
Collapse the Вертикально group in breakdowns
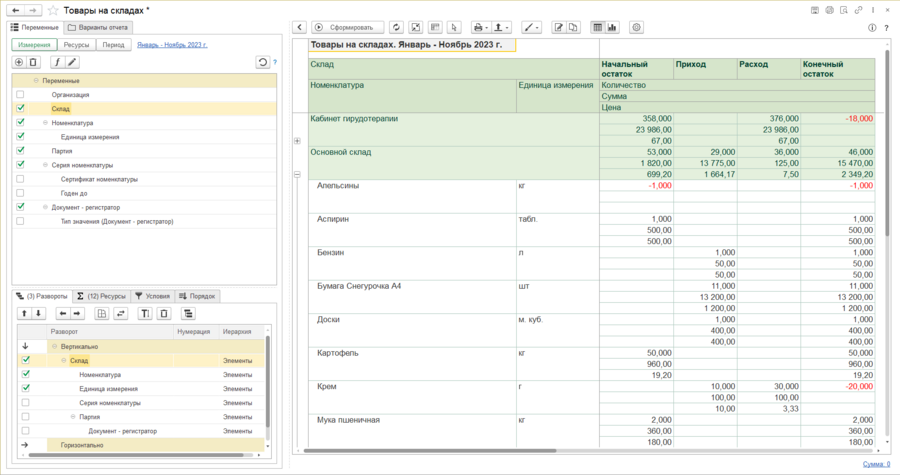pos(53,346)
